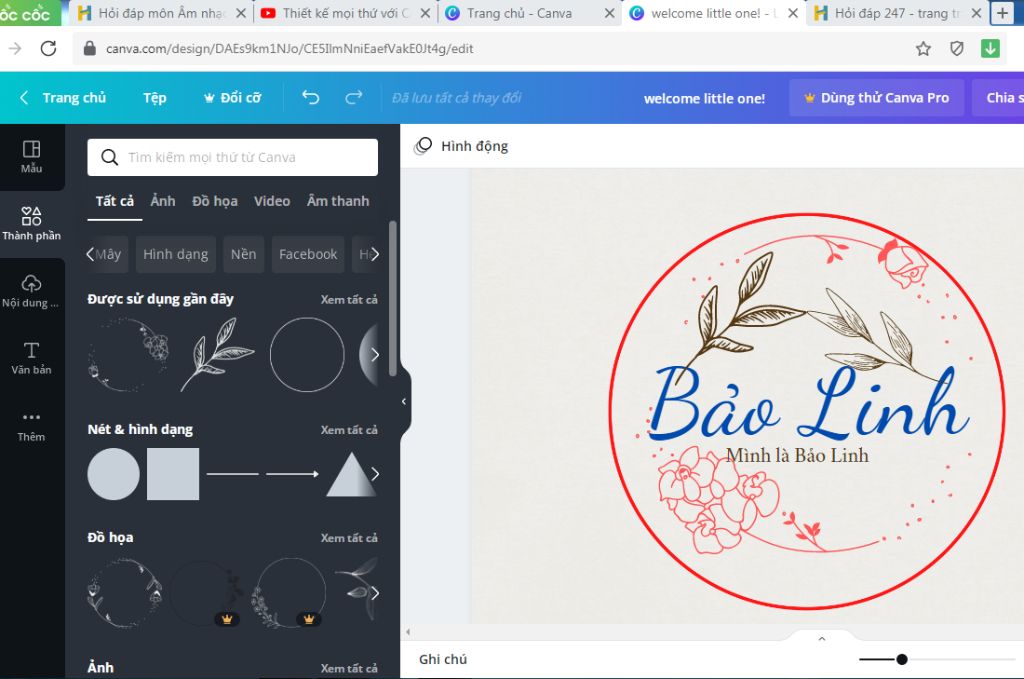Screen dimensions: 1024x679
Task: Switch to the Video tab
Action: (272, 201)
